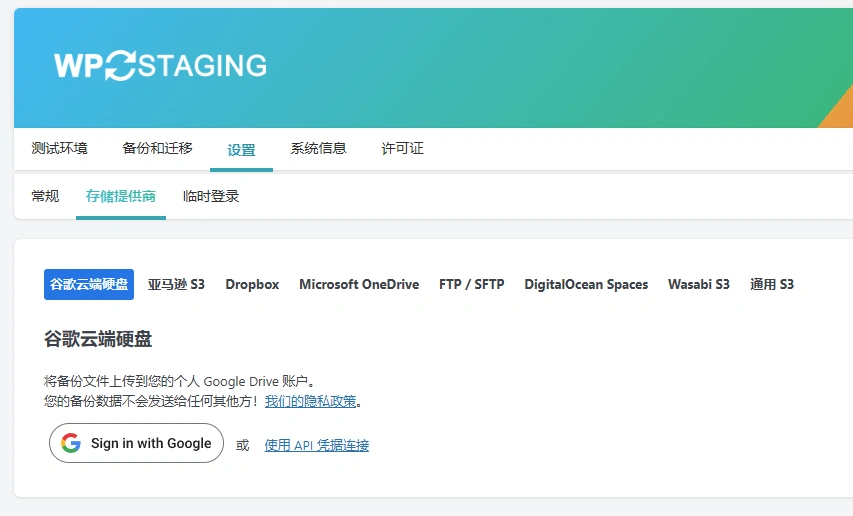This screenshot has height=516, width=853.
Task: Choose the FTP / SFTP provider
Action: pyautogui.click(x=472, y=284)
